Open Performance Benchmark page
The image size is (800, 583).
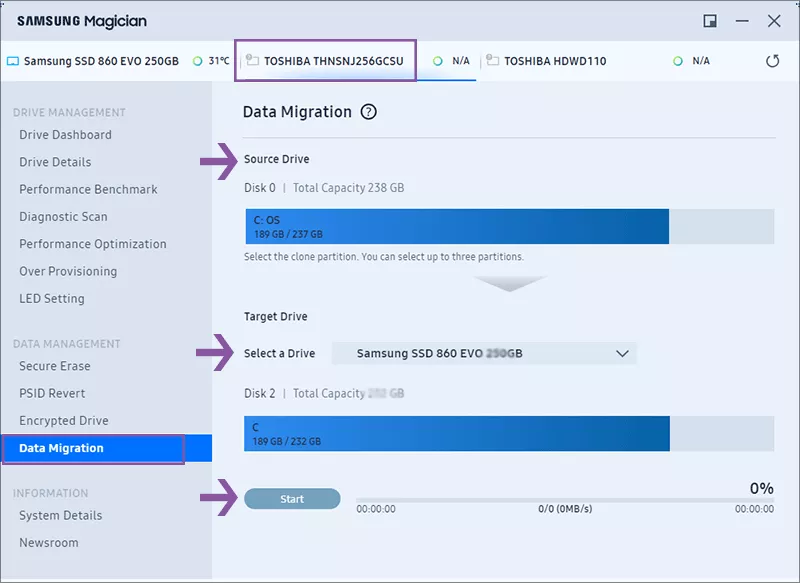(88, 189)
